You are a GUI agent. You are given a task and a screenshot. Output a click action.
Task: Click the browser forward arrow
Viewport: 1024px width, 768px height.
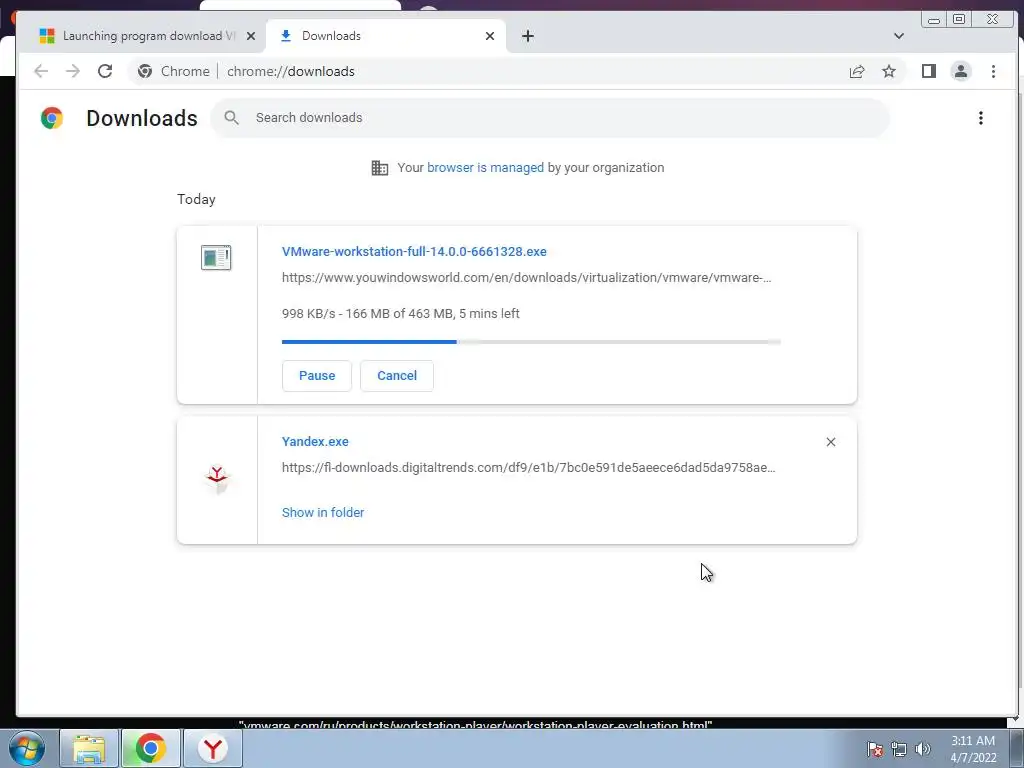tap(72, 71)
